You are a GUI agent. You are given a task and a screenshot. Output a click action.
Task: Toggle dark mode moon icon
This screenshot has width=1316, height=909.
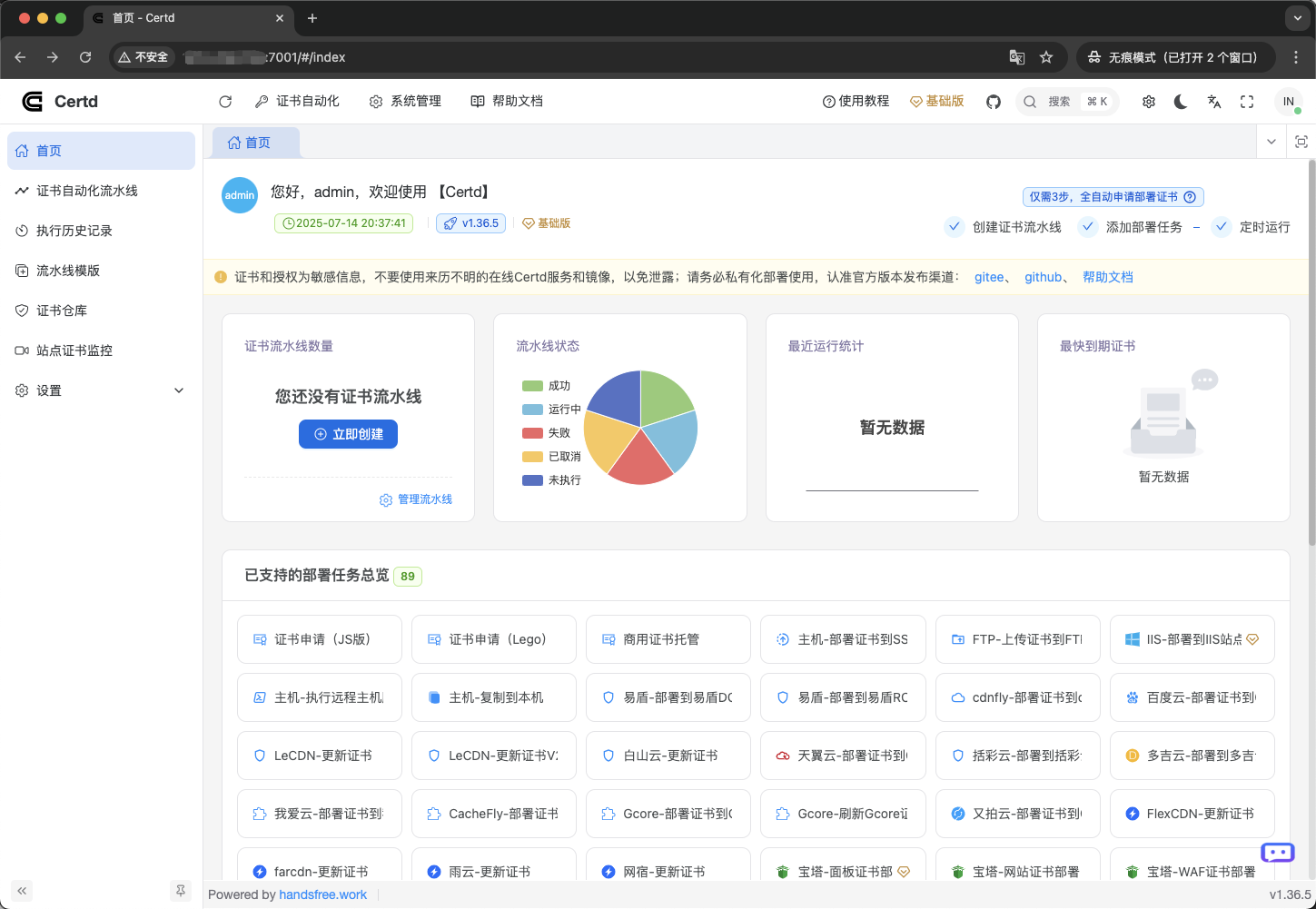(1181, 102)
